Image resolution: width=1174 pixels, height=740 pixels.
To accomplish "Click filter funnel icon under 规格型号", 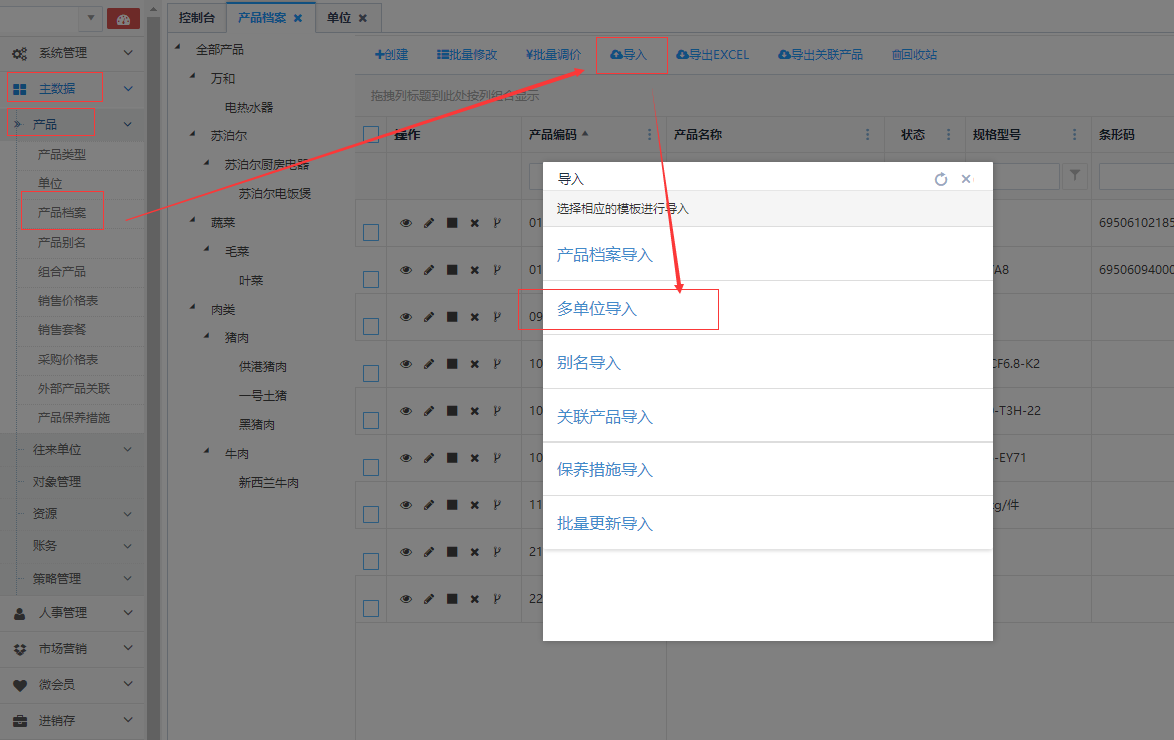I will click(x=1075, y=176).
